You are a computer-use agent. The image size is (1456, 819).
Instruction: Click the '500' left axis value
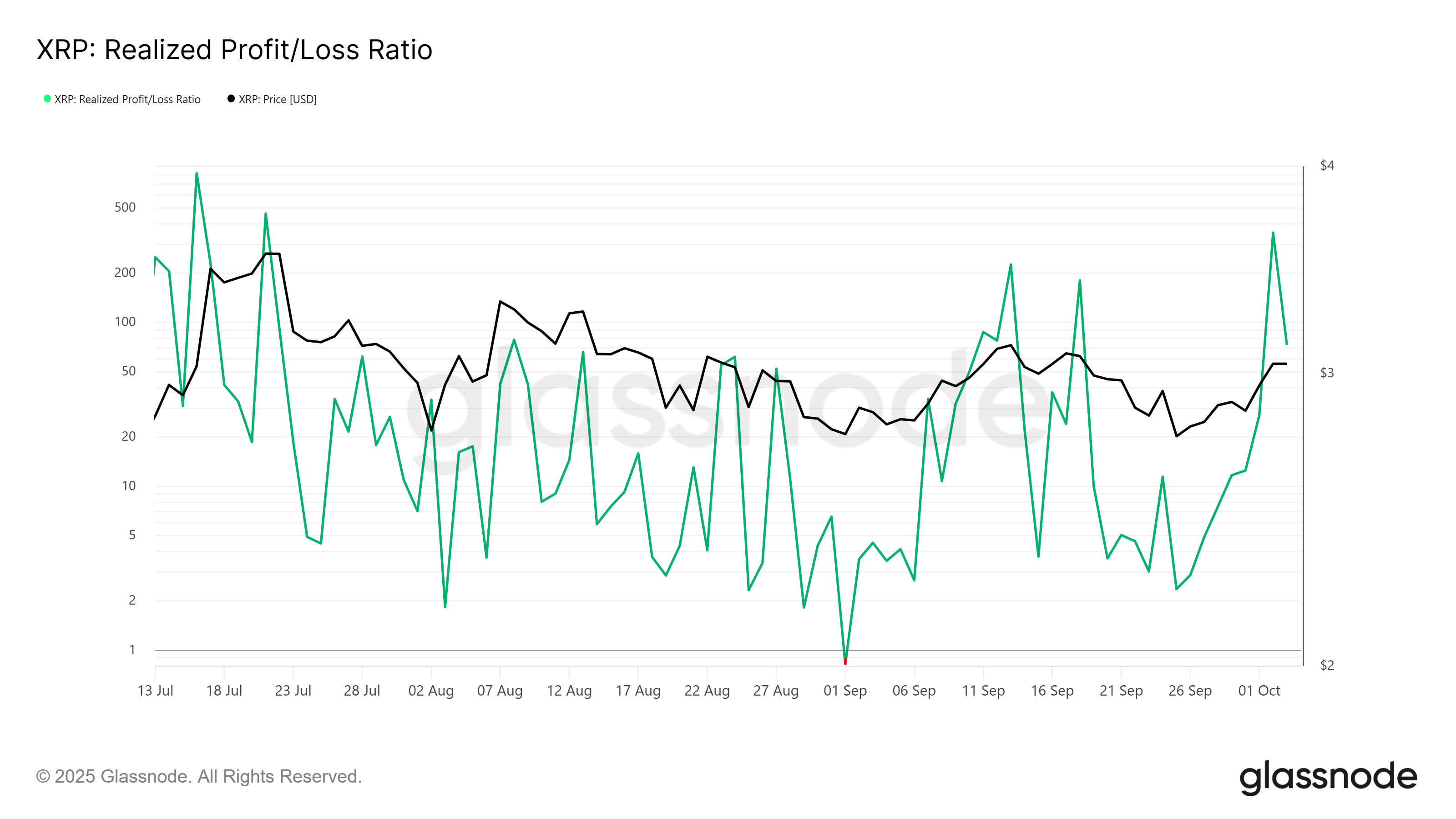125,207
